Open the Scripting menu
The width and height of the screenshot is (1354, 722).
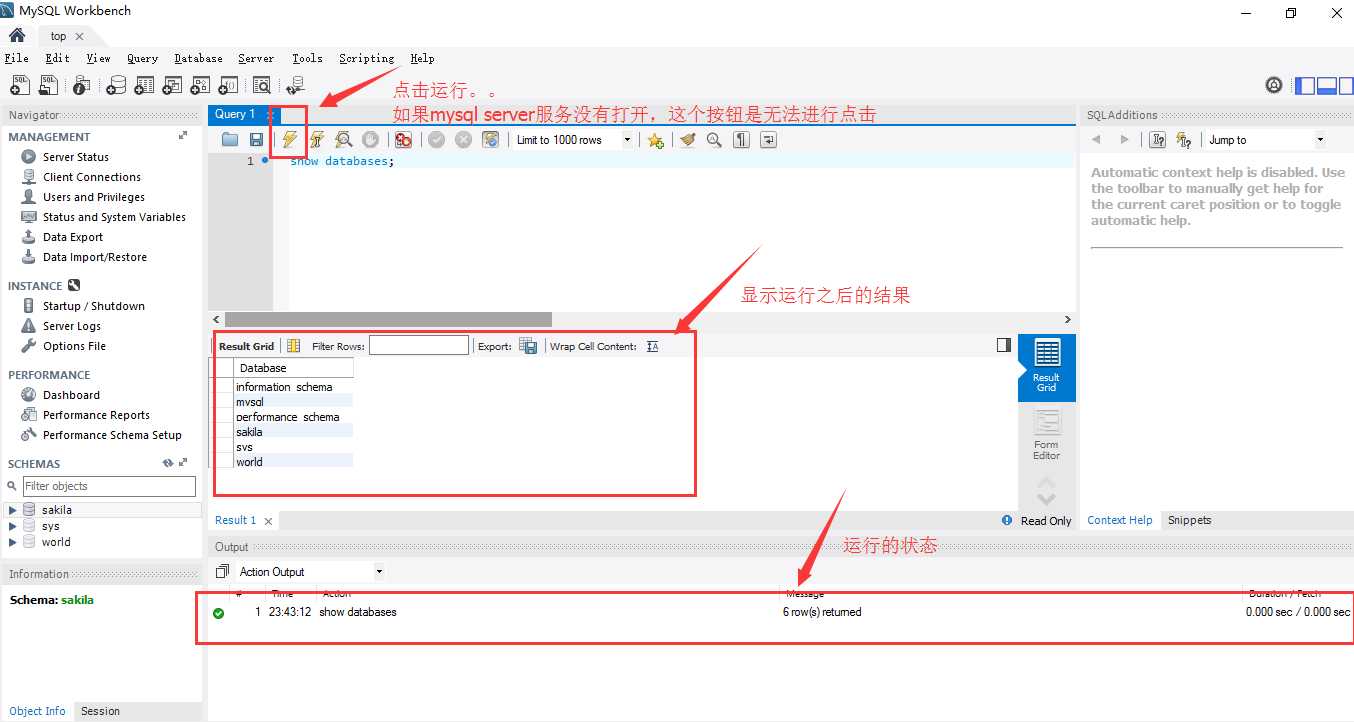click(x=366, y=58)
